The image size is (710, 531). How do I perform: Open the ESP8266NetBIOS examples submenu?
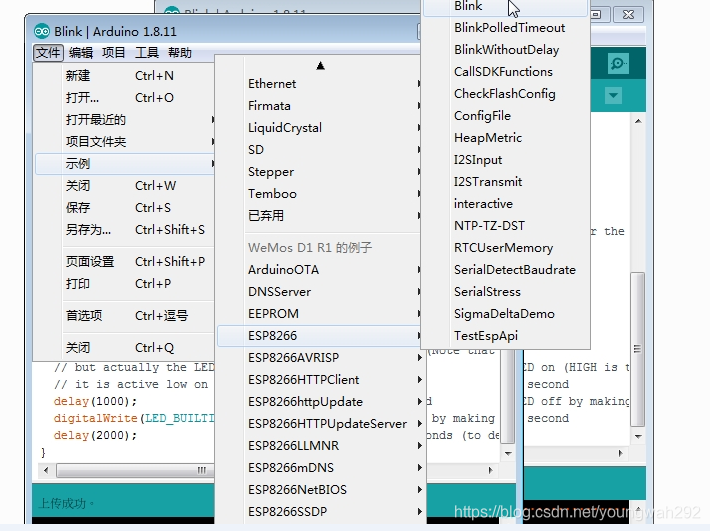point(319,489)
